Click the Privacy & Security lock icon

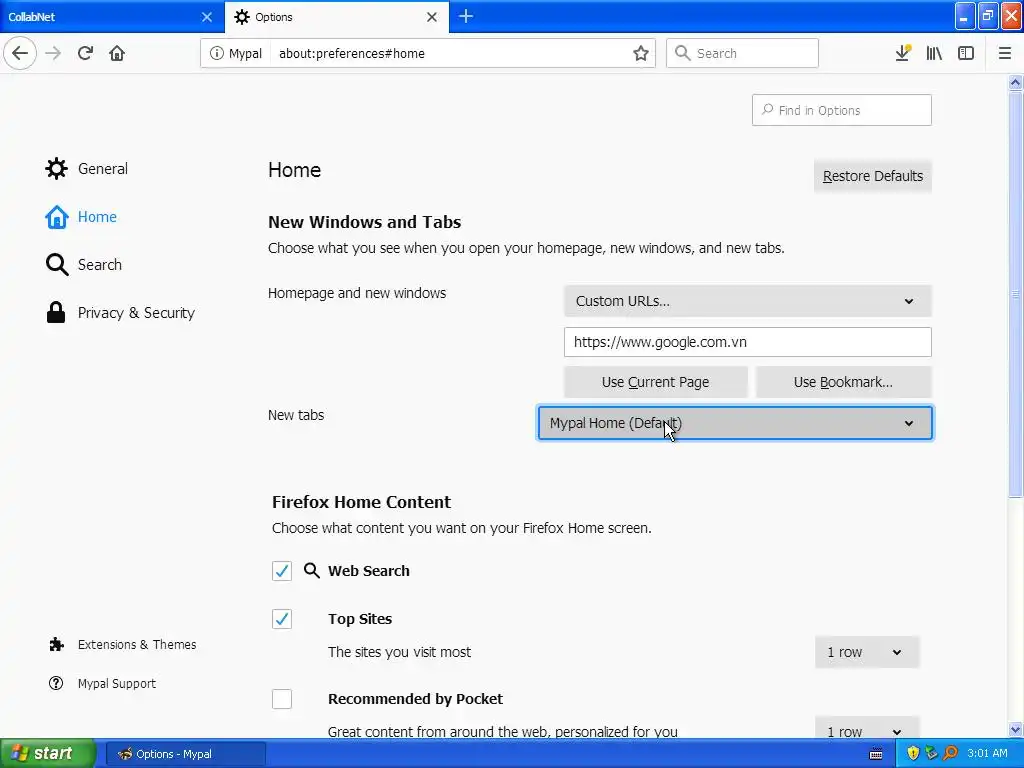(x=56, y=313)
